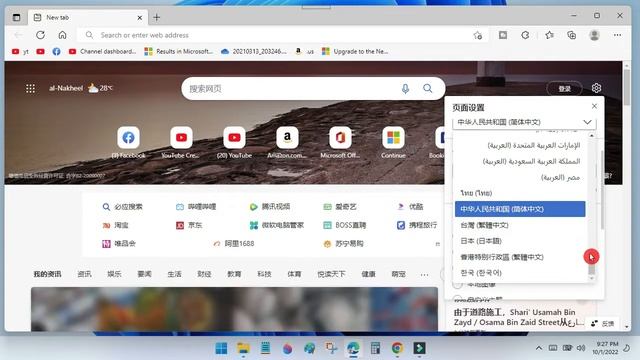The width and height of the screenshot is (640, 360).
Task: Open the app launcher grid icon
Action: coord(30,88)
